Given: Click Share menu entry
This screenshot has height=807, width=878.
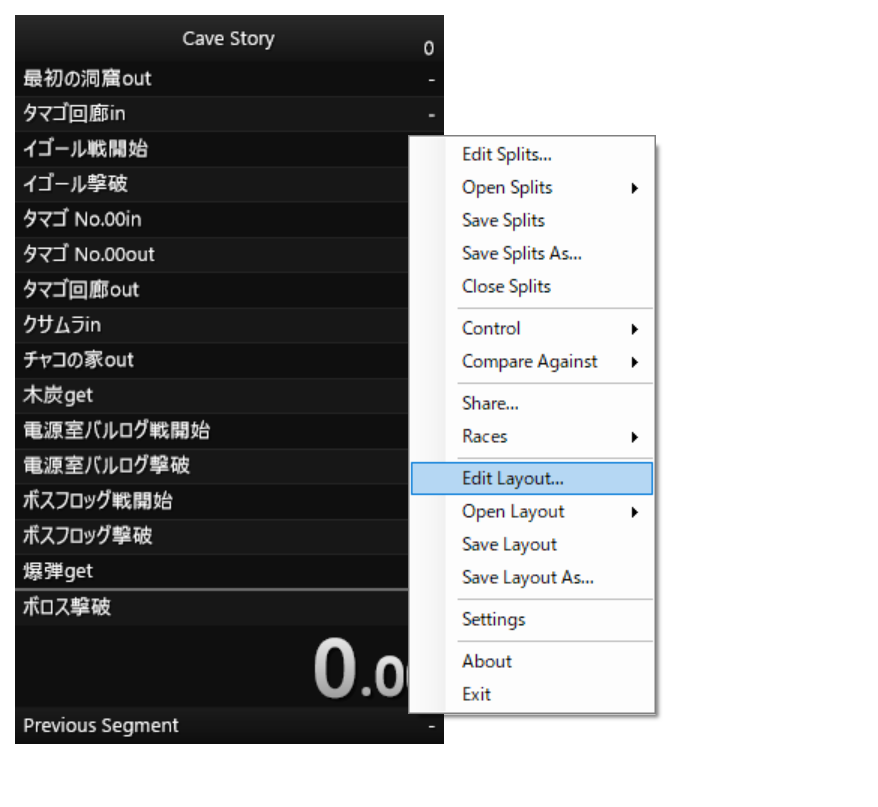Looking at the screenshot, I should (532, 404).
